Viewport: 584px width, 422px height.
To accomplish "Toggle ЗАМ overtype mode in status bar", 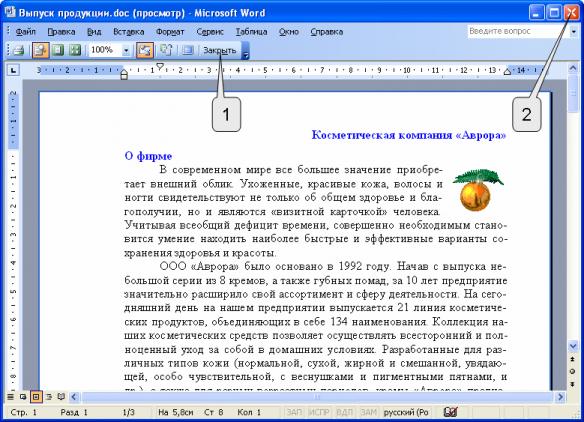I will [369, 412].
